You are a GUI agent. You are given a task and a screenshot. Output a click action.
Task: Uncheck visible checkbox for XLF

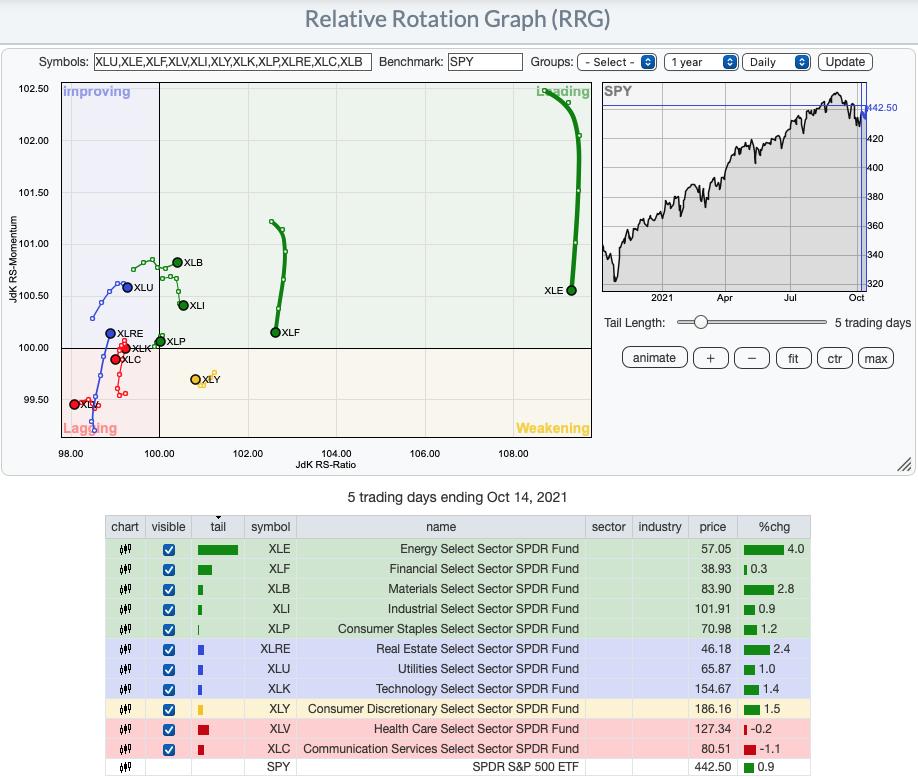169,570
